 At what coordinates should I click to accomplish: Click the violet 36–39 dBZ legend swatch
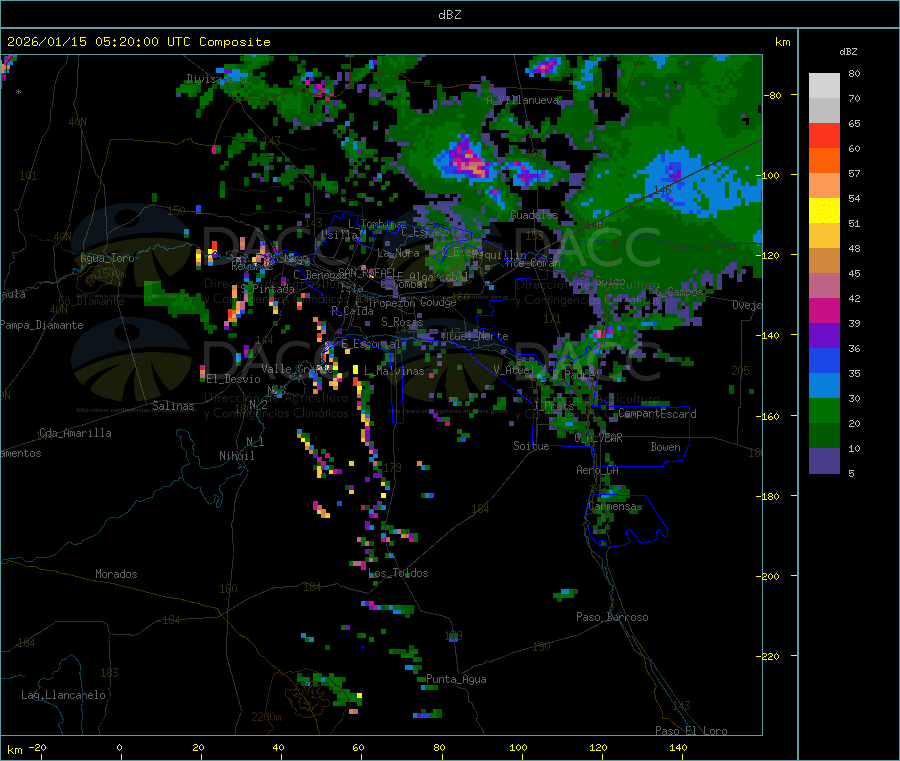[824, 336]
